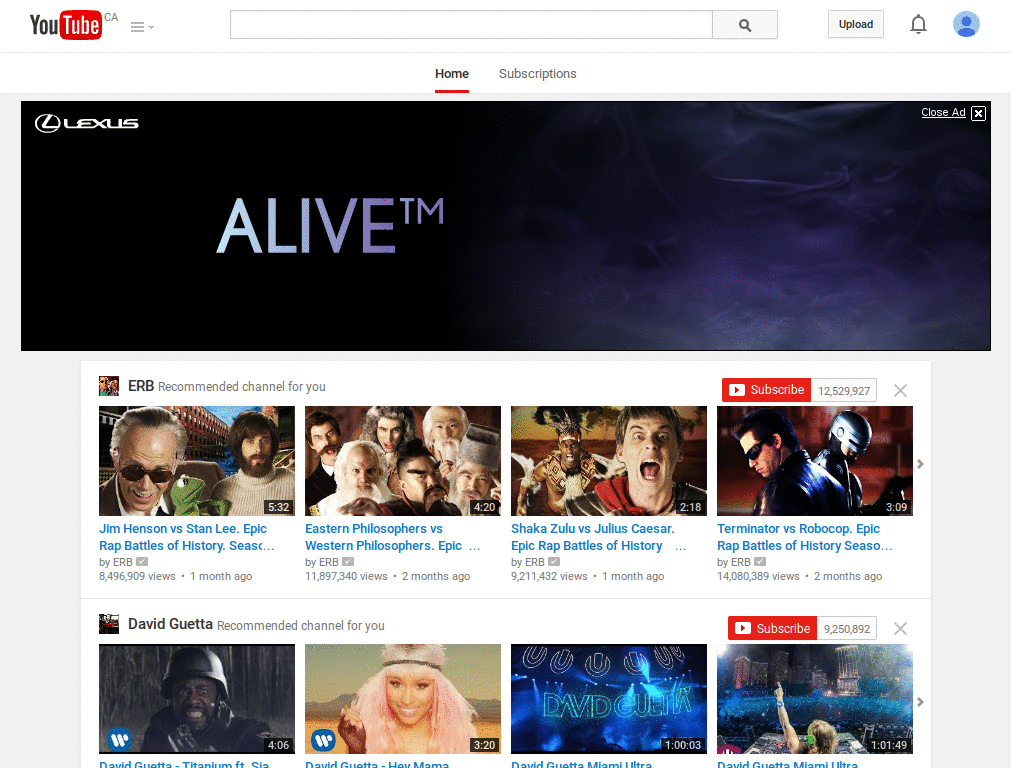Click the Lexus logo in the ad
The height and width of the screenshot is (768, 1024).
coord(87,123)
